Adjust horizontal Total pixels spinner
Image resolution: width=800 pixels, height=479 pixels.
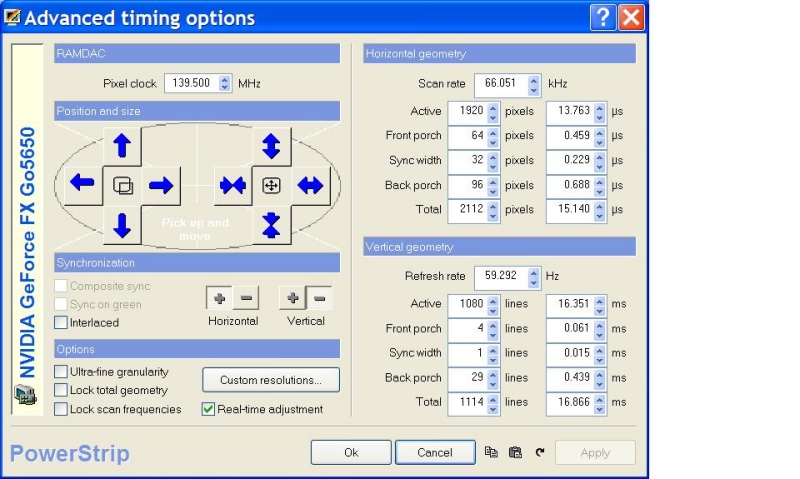click(493, 210)
